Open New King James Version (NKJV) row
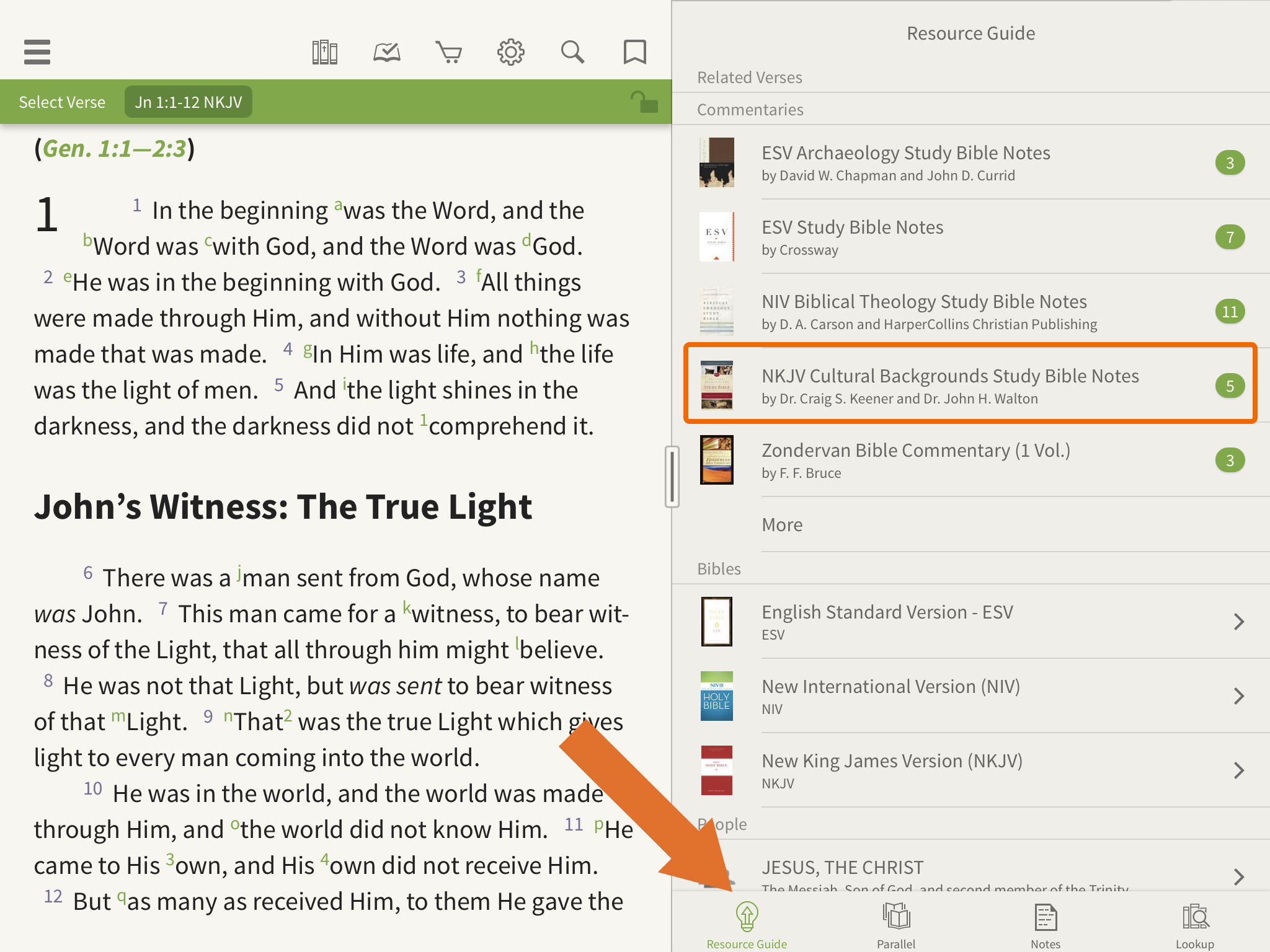 pyautogui.click(x=971, y=770)
